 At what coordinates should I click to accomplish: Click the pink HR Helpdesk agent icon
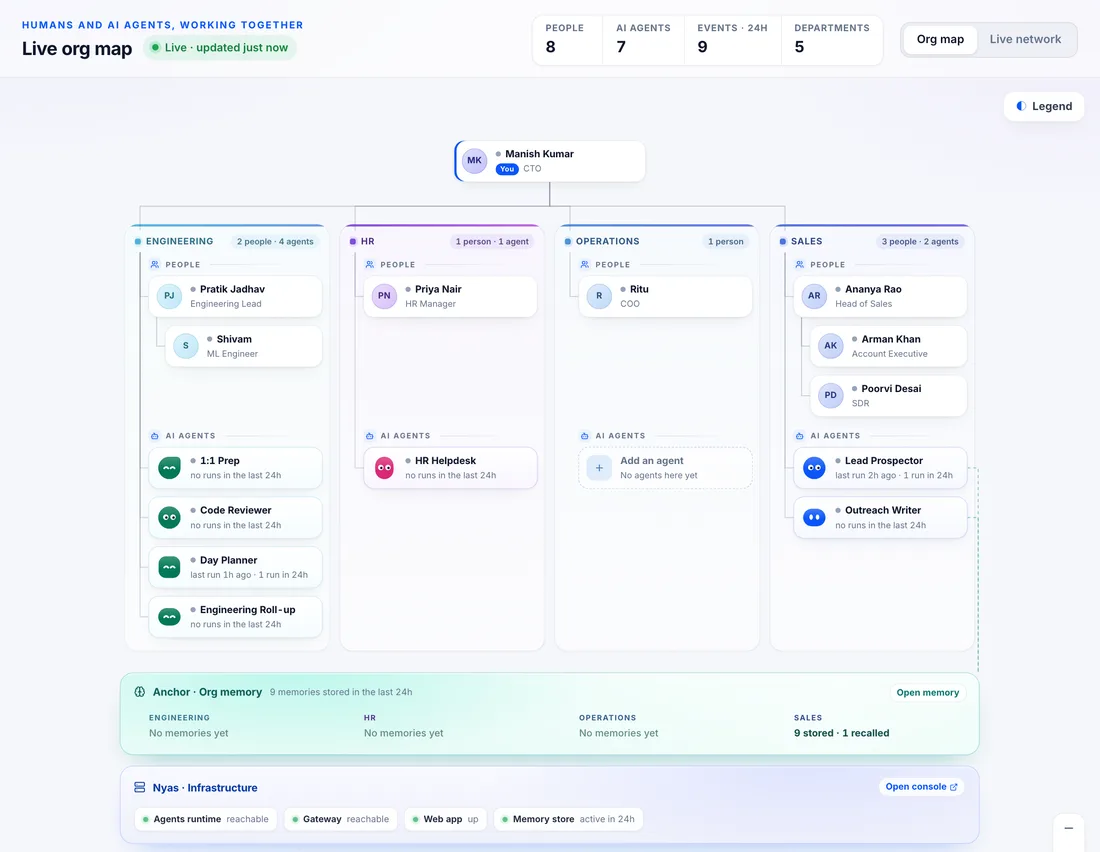[x=384, y=467]
